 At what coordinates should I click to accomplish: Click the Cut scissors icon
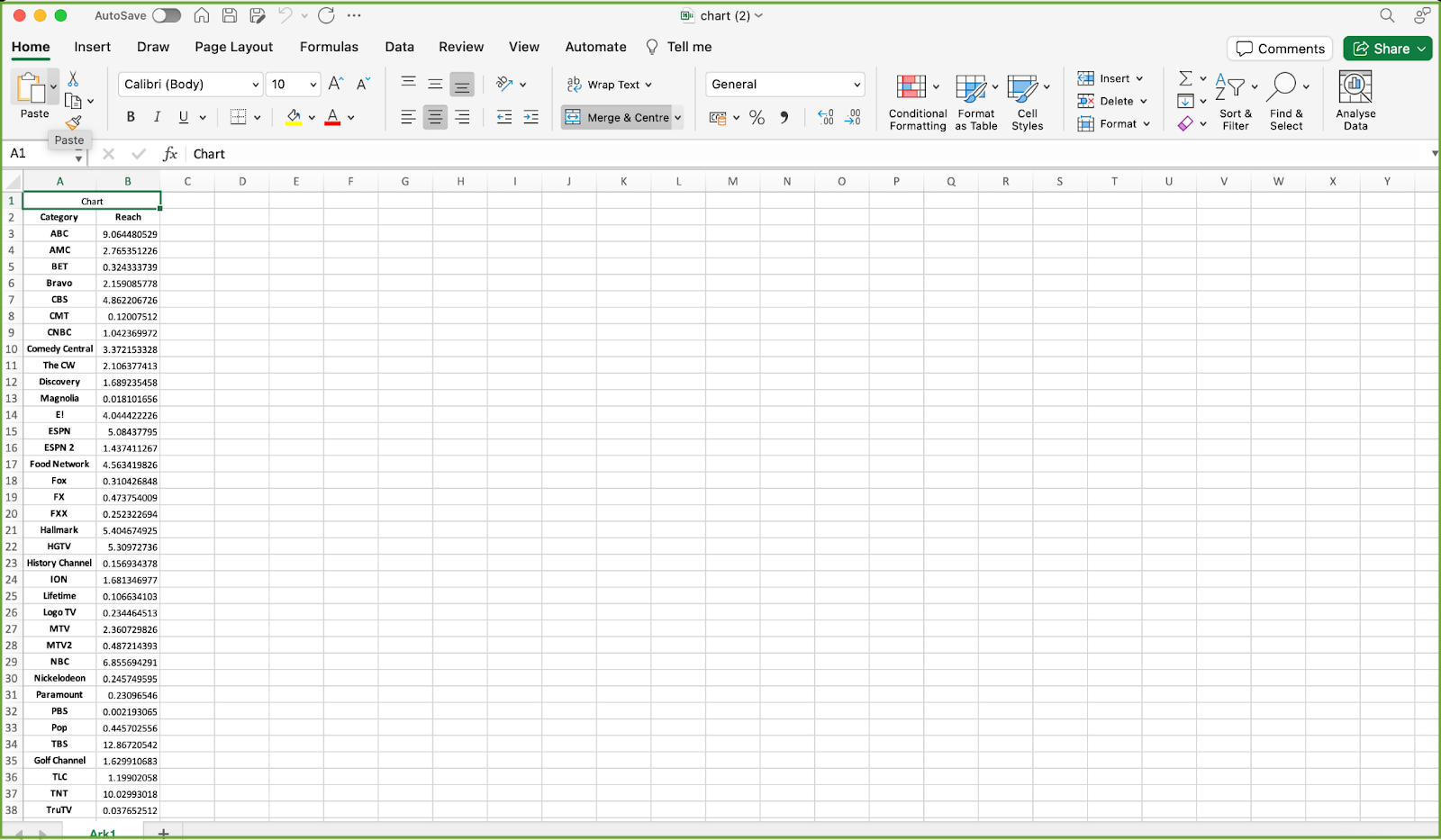pyautogui.click(x=73, y=79)
